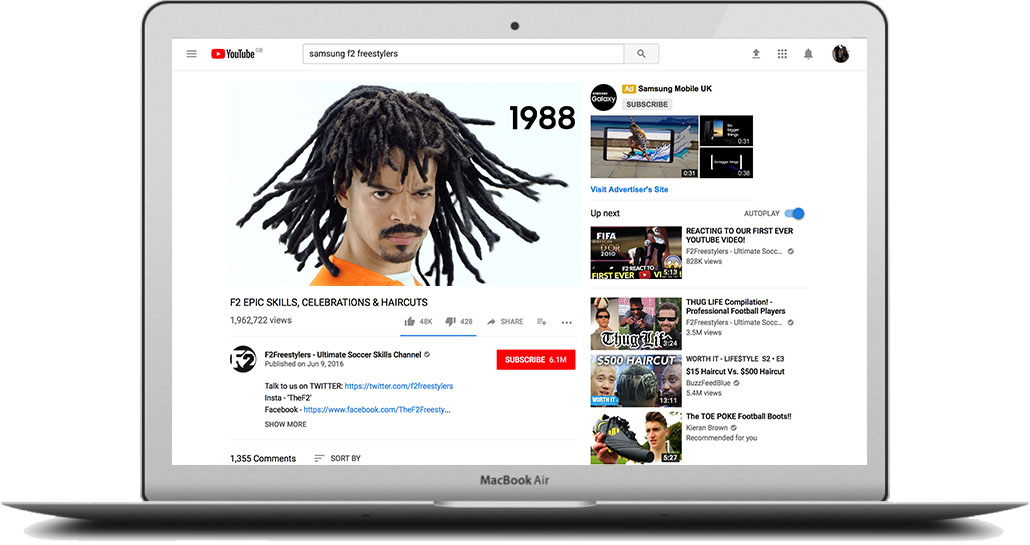Viewport: 1030px width, 545px height.
Task: Open the ad thumbnail with 0:31 duration at top right
Action: [x=726, y=131]
